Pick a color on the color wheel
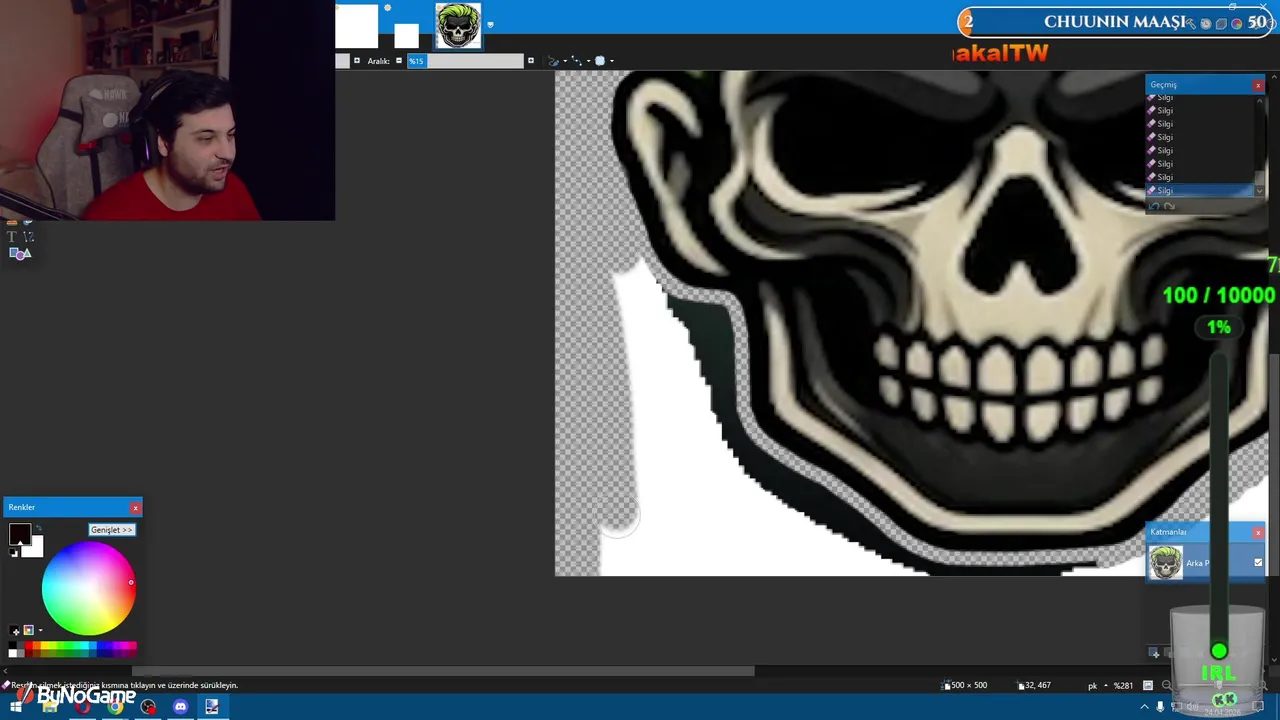Image resolution: width=1280 pixels, height=720 pixels. (89, 589)
